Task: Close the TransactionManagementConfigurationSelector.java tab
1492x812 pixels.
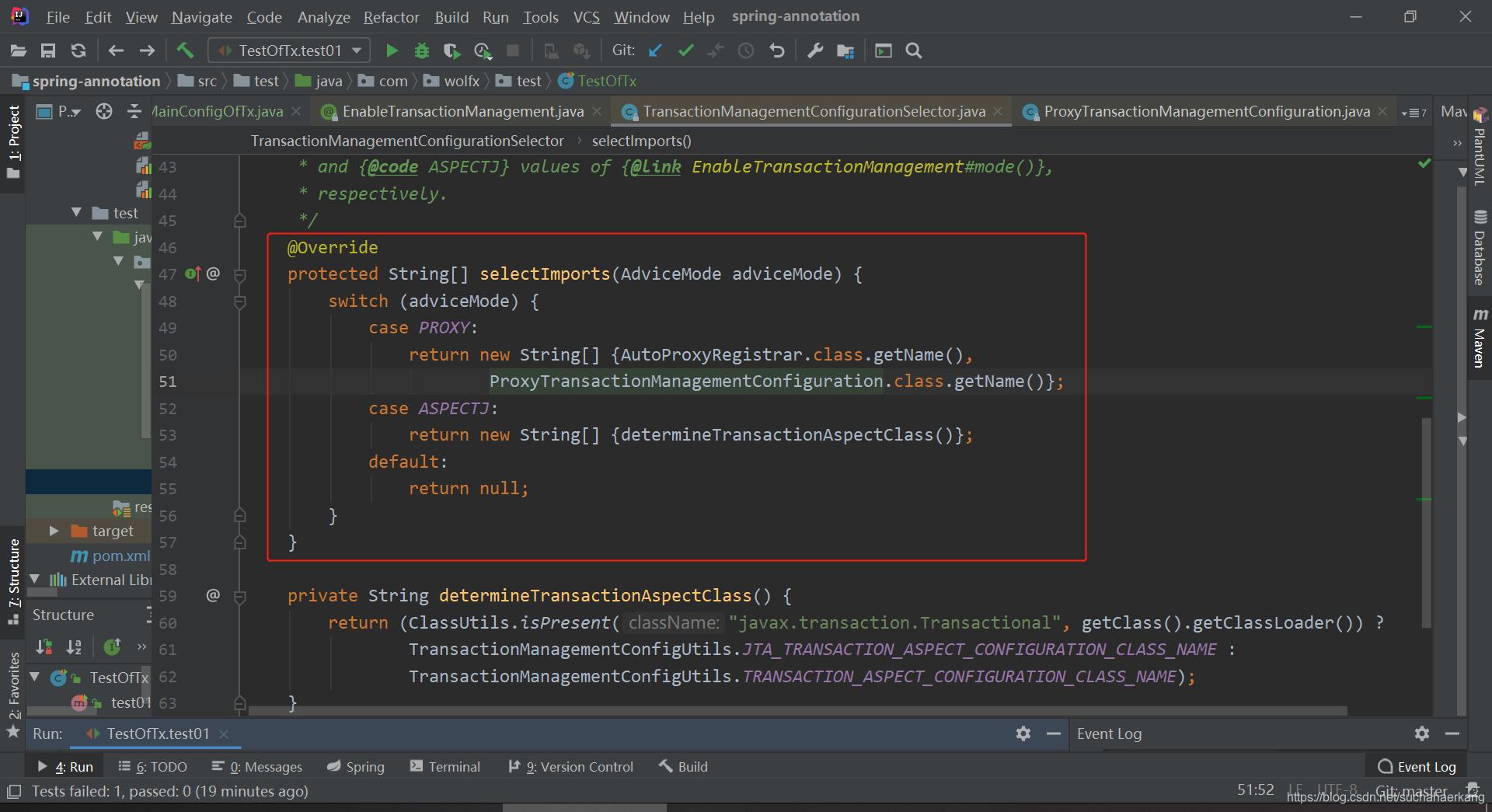Action: point(998,112)
